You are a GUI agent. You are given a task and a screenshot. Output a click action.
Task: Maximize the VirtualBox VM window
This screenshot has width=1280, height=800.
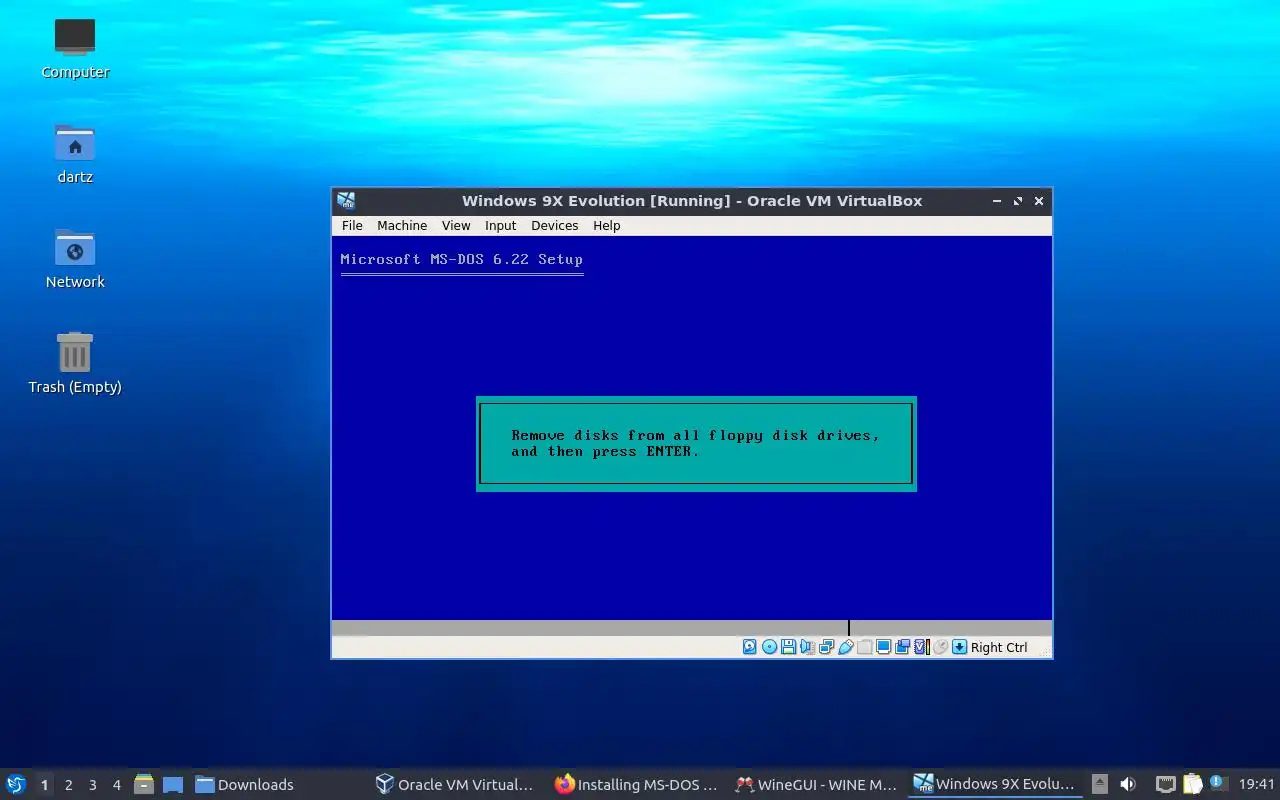[x=1018, y=201]
